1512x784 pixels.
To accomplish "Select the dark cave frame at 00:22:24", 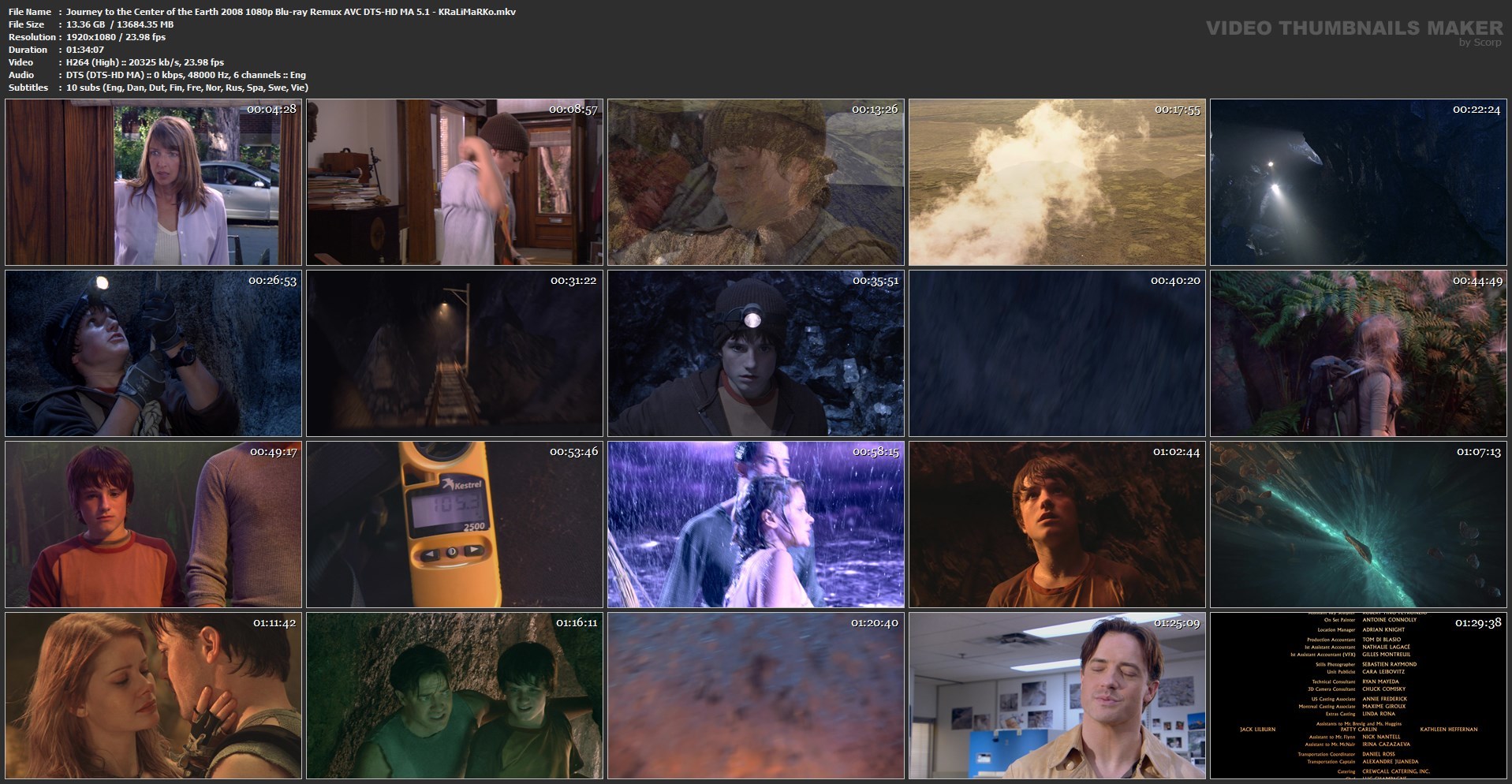I will 1359,182.
